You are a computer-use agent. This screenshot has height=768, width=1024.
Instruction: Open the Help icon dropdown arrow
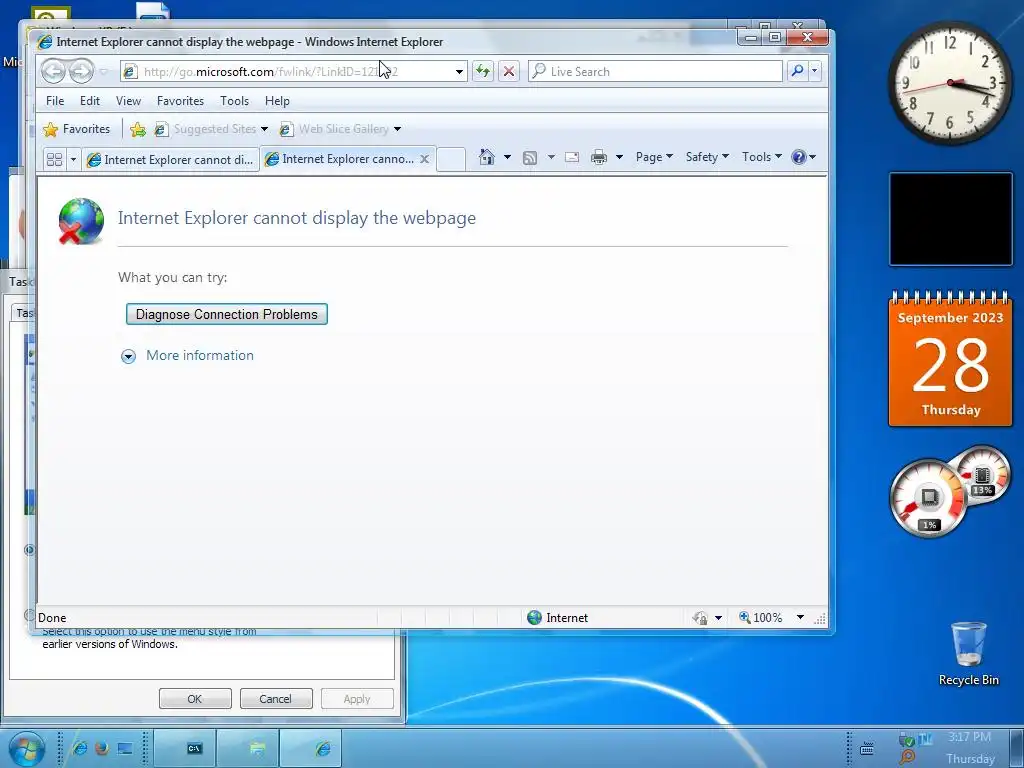tap(812, 157)
